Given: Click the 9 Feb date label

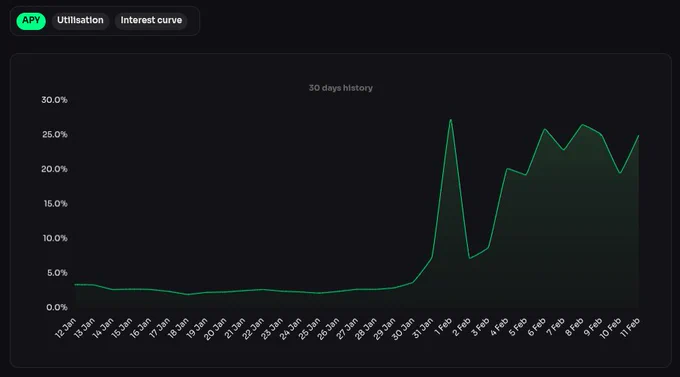Looking at the screenshot, I should [x=593, y=328].
